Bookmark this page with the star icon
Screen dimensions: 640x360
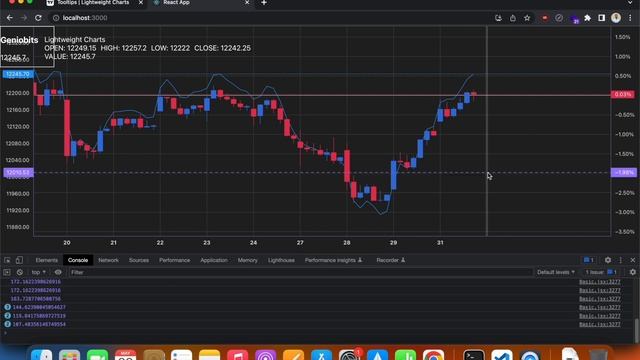527,18
